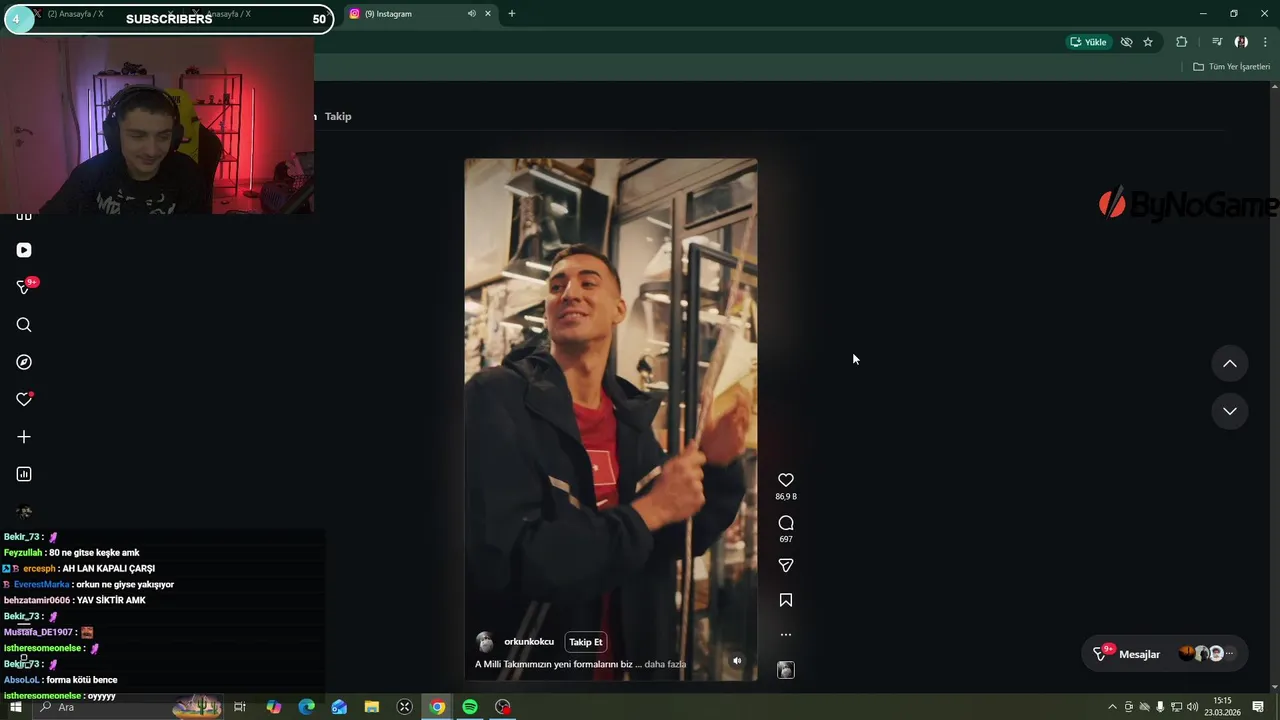Open the volume control in the tray
Image resolution: width=1280 pixels, height=720 pixels.
pyautogui.click(x=1192, y=707)
